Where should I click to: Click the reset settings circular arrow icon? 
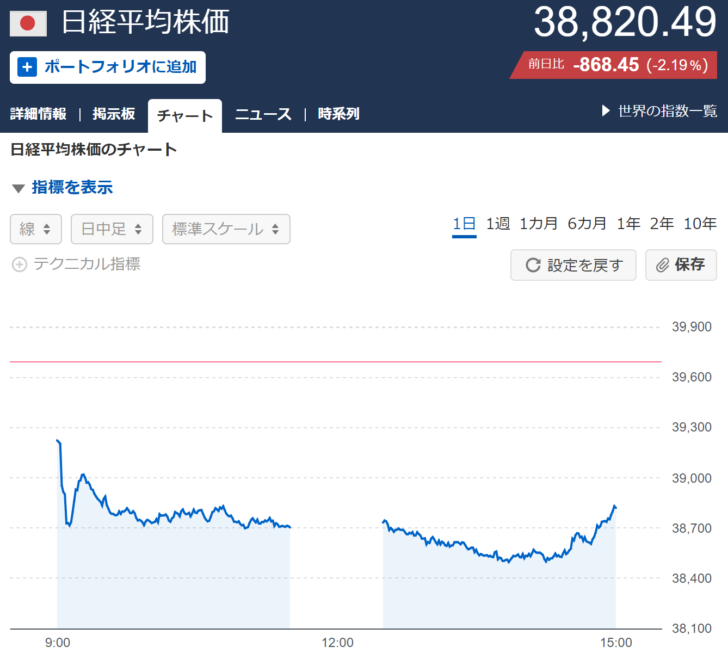[532, 265]
